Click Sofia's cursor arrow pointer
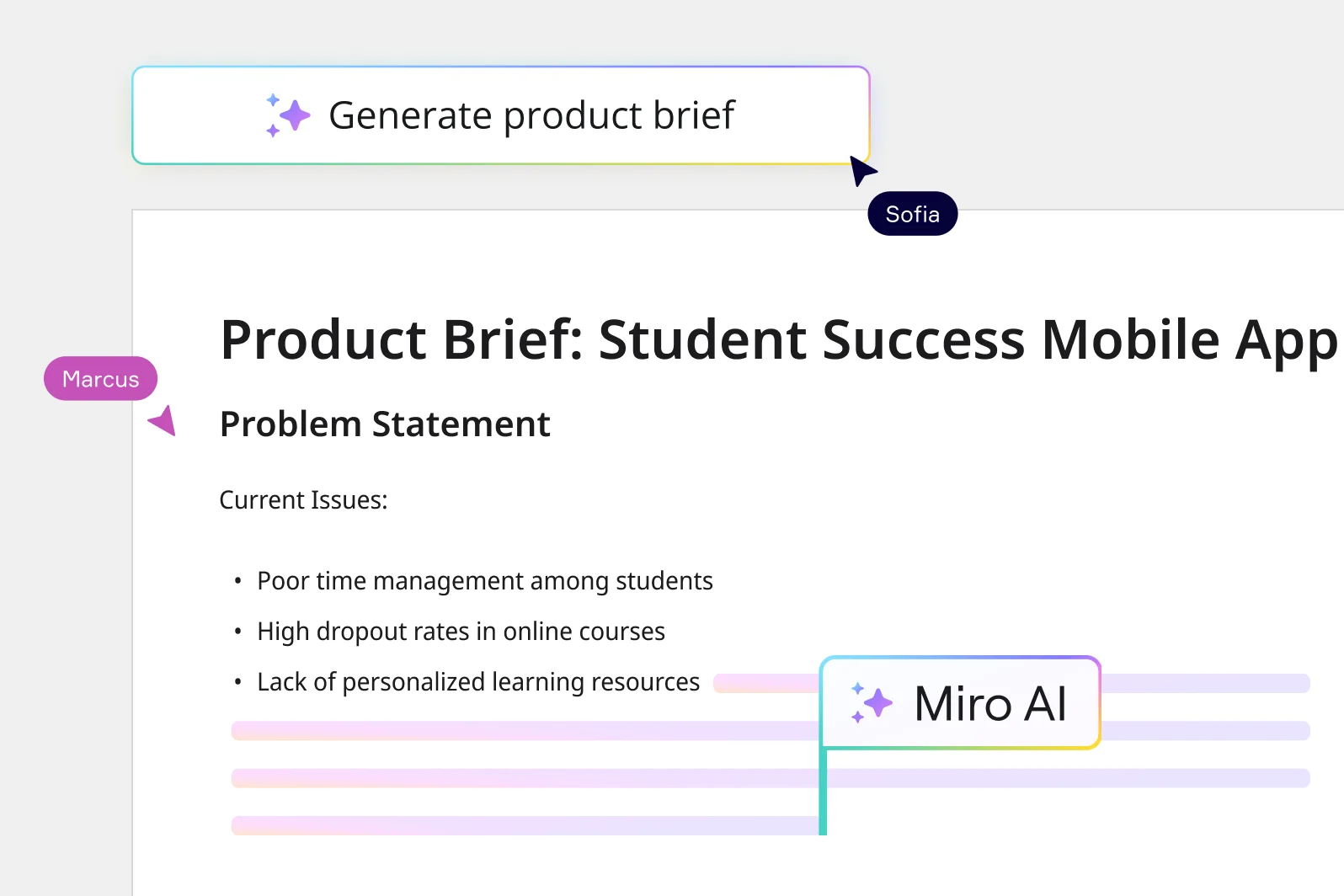The image size is (1344, 896). (x=862, y=168)
